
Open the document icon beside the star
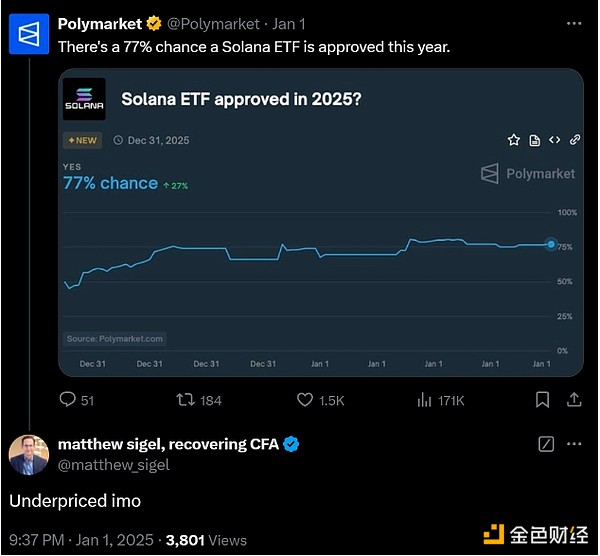click(x=535, y=140)
